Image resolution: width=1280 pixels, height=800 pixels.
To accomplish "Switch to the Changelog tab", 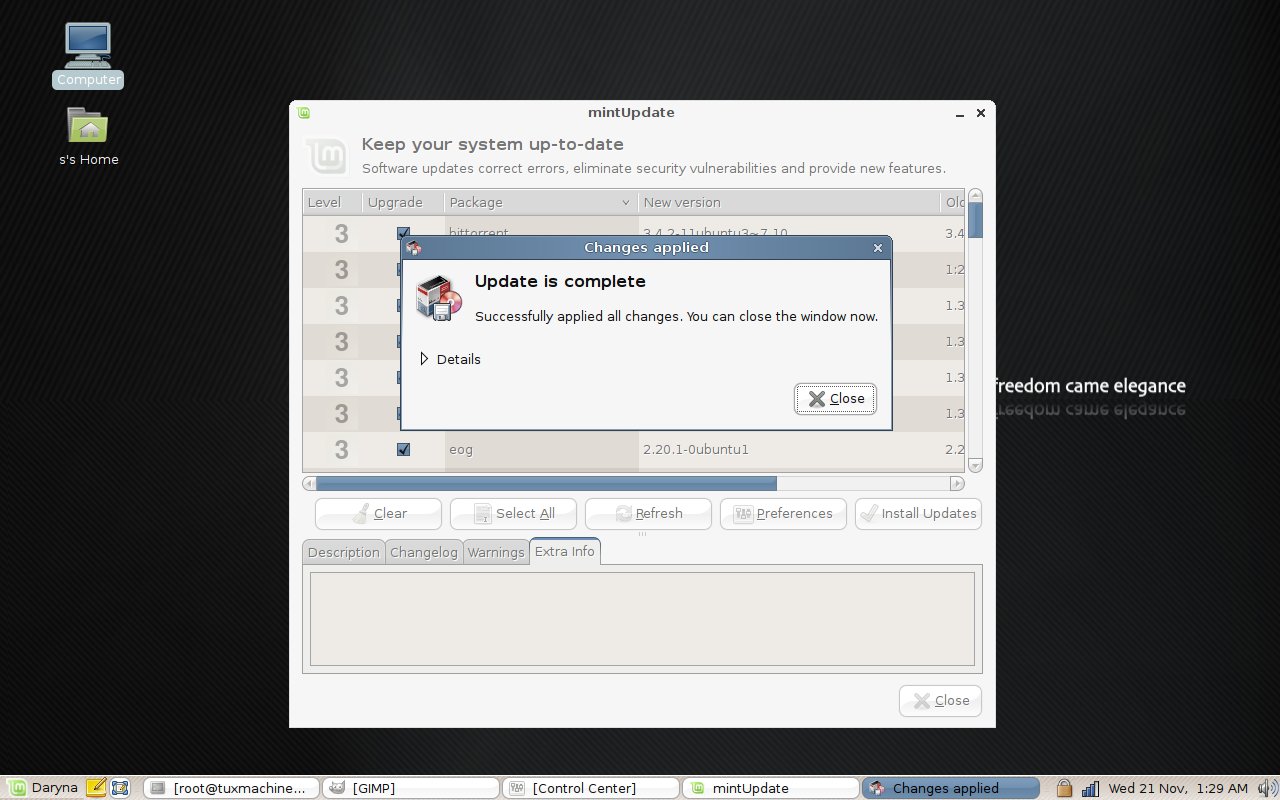I will [424, 552].
